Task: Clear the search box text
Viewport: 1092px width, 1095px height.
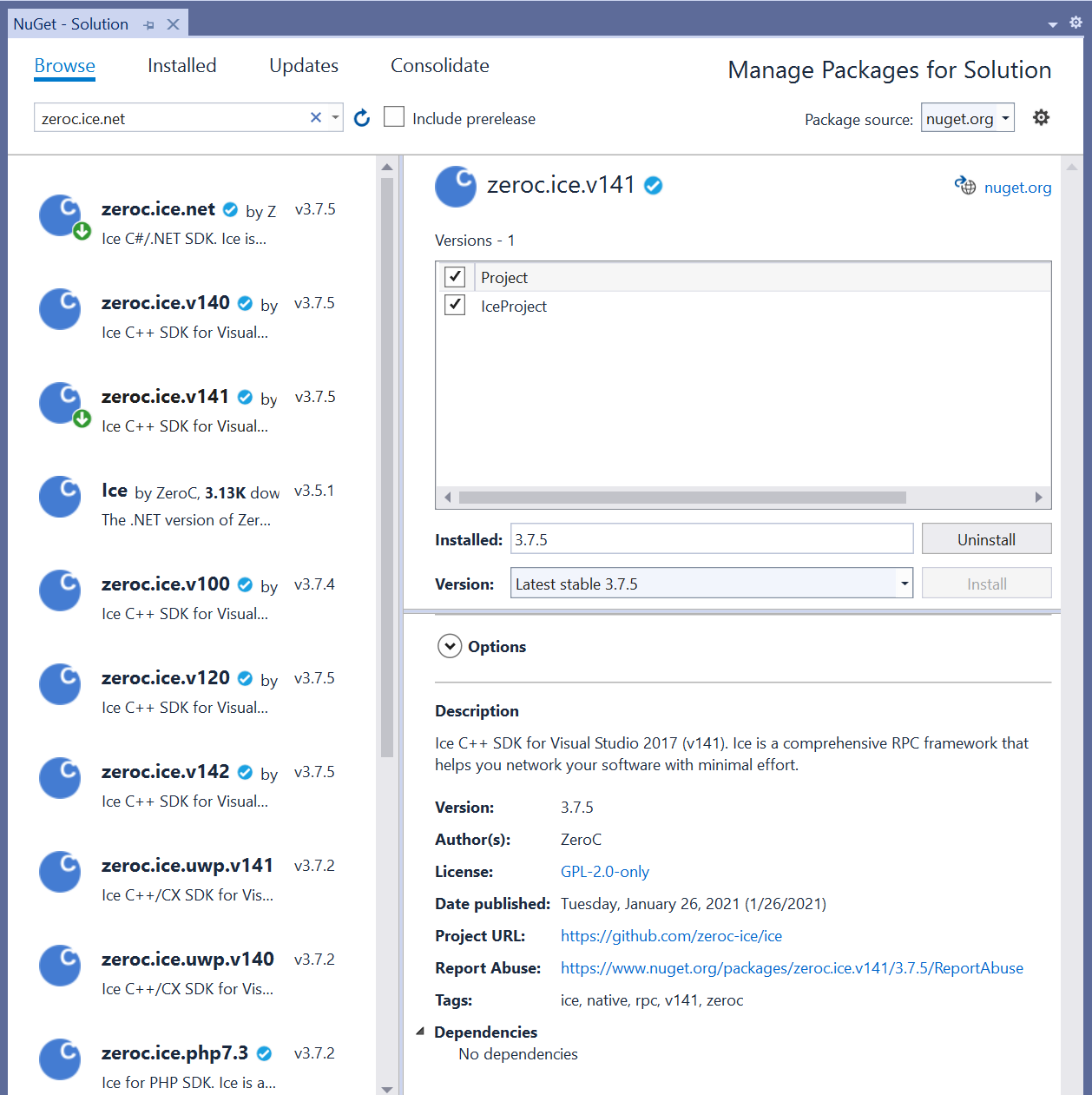Action: point(316,117)
